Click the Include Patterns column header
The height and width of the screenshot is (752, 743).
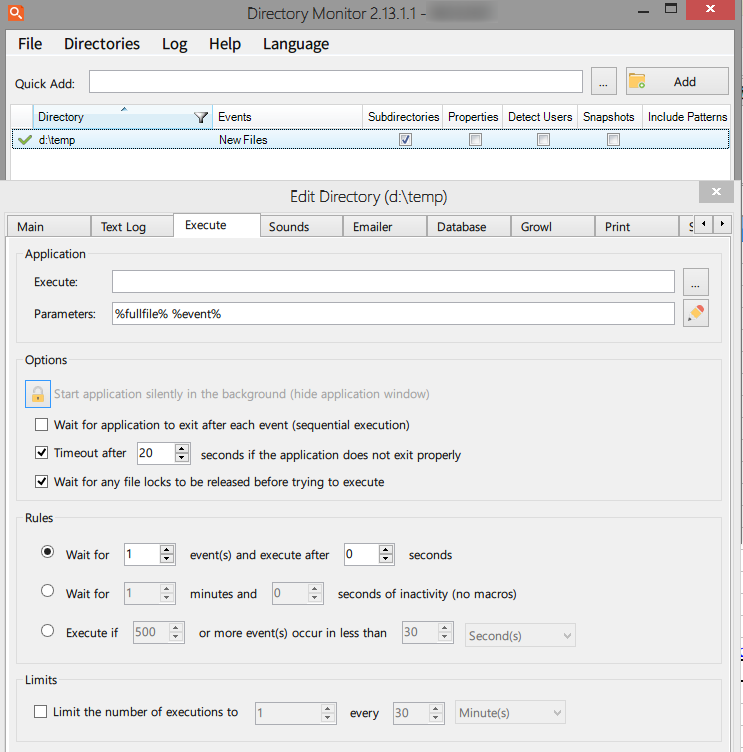click(687, 117)
